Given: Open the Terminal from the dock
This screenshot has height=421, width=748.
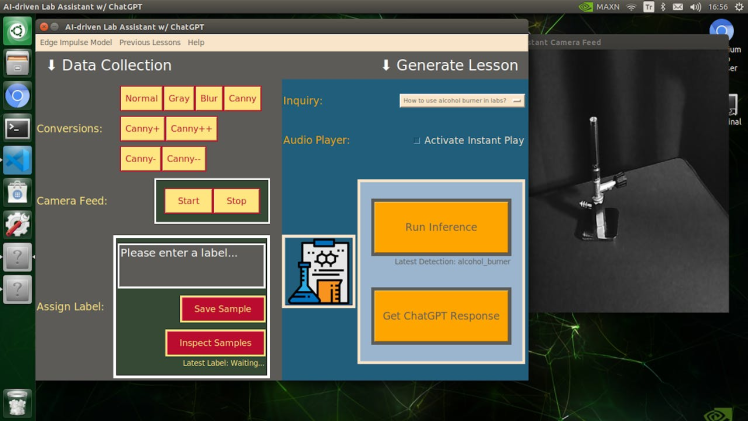Looking at the screenshot, I should tap(18, 128).
